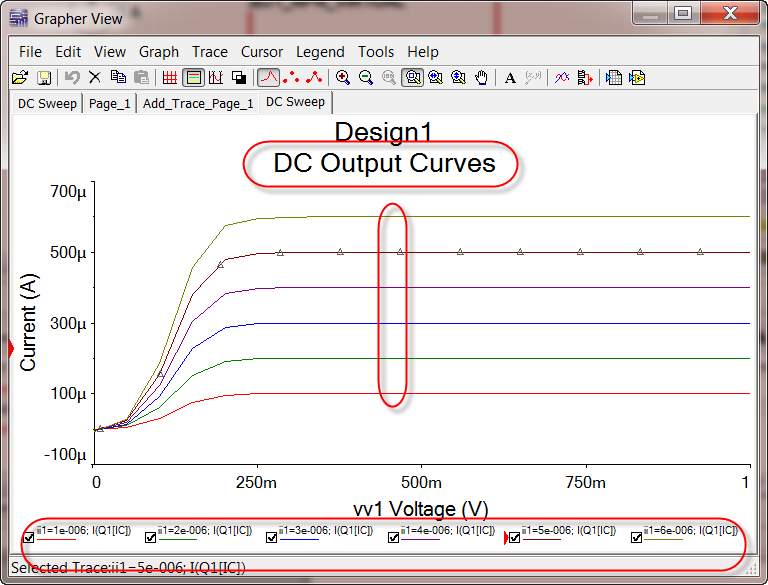The height and width of the screenshot is (585, 768).
Task: Toggle the Show cursors icon
Action: (x=216, y=77)
